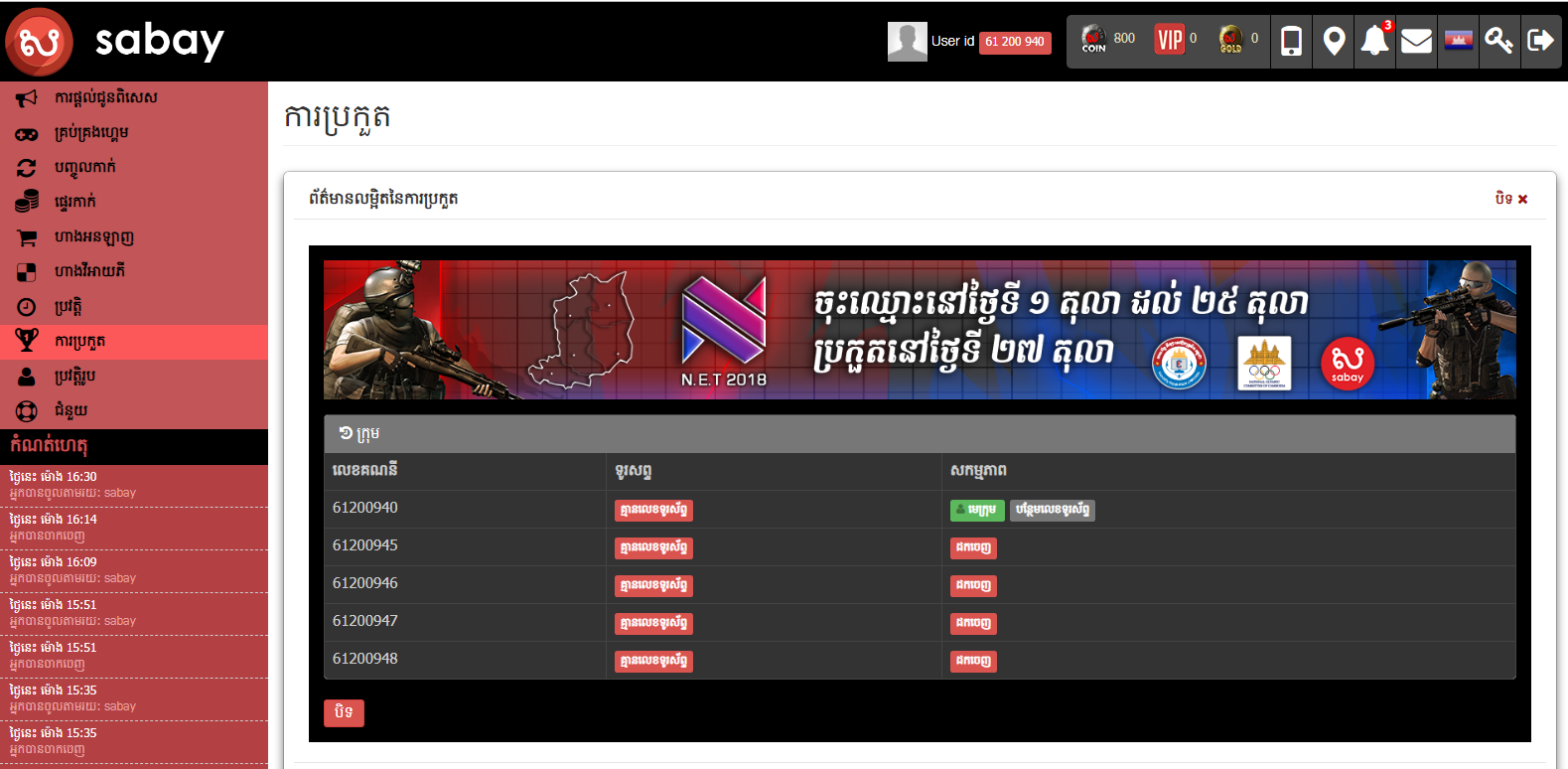Click the logout arrow icon
The image size is (1568, 769).
point(1540,41)
